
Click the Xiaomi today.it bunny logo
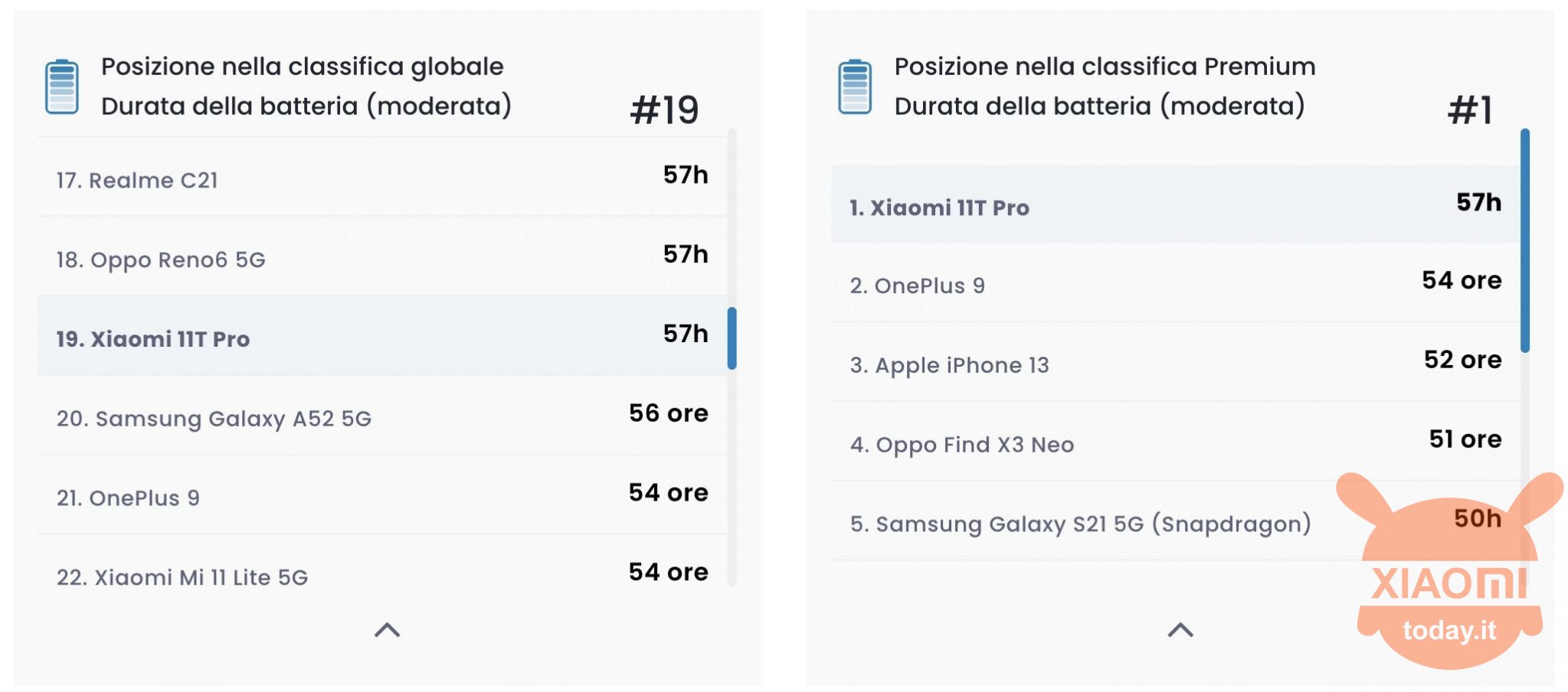1449,570
